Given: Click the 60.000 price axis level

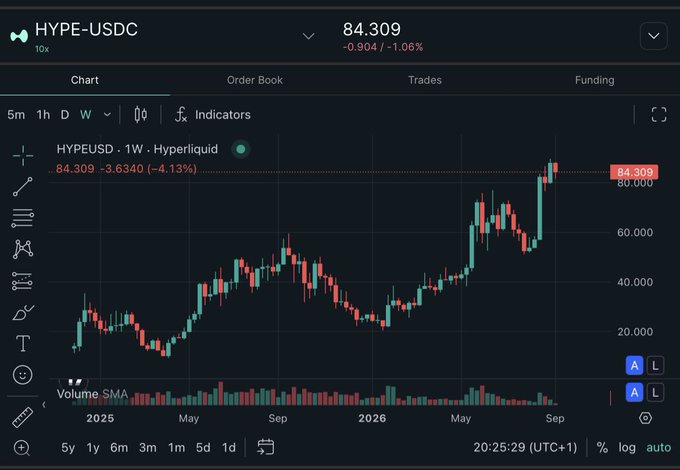Looking at the screenshot, I should coord(635,232).
